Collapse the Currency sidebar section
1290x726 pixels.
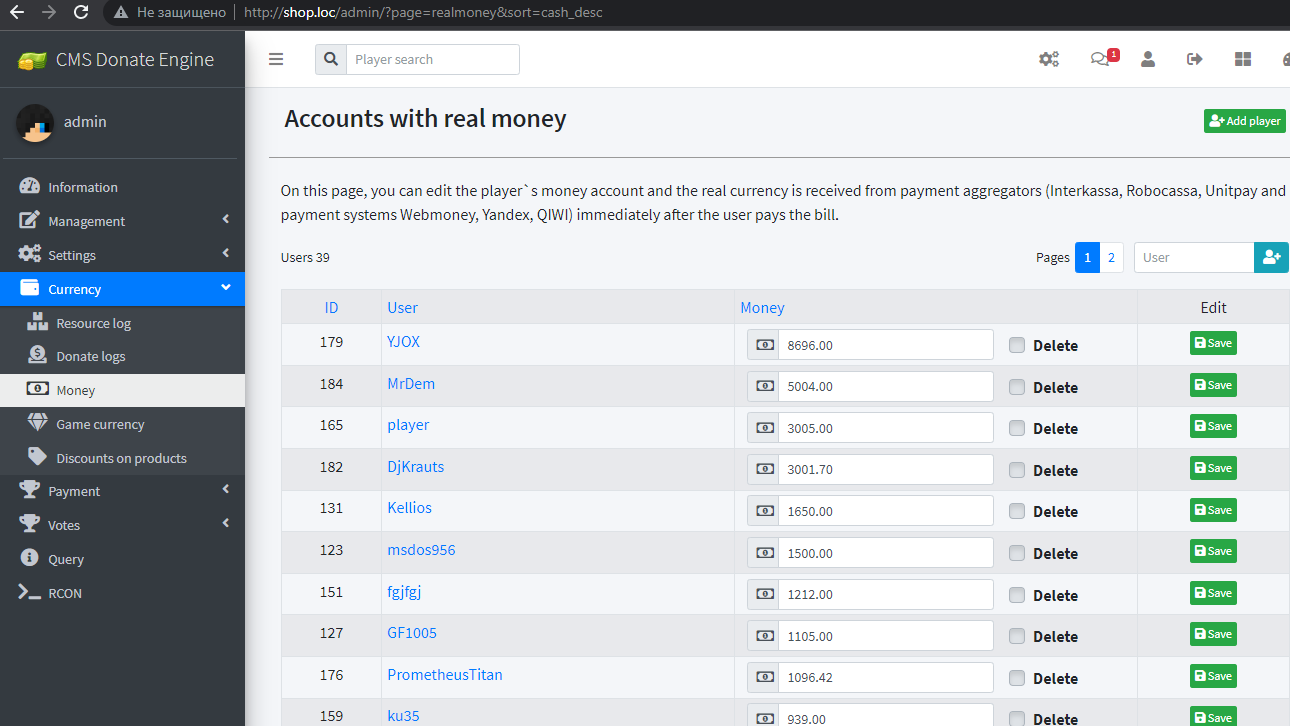pos(122,289)
